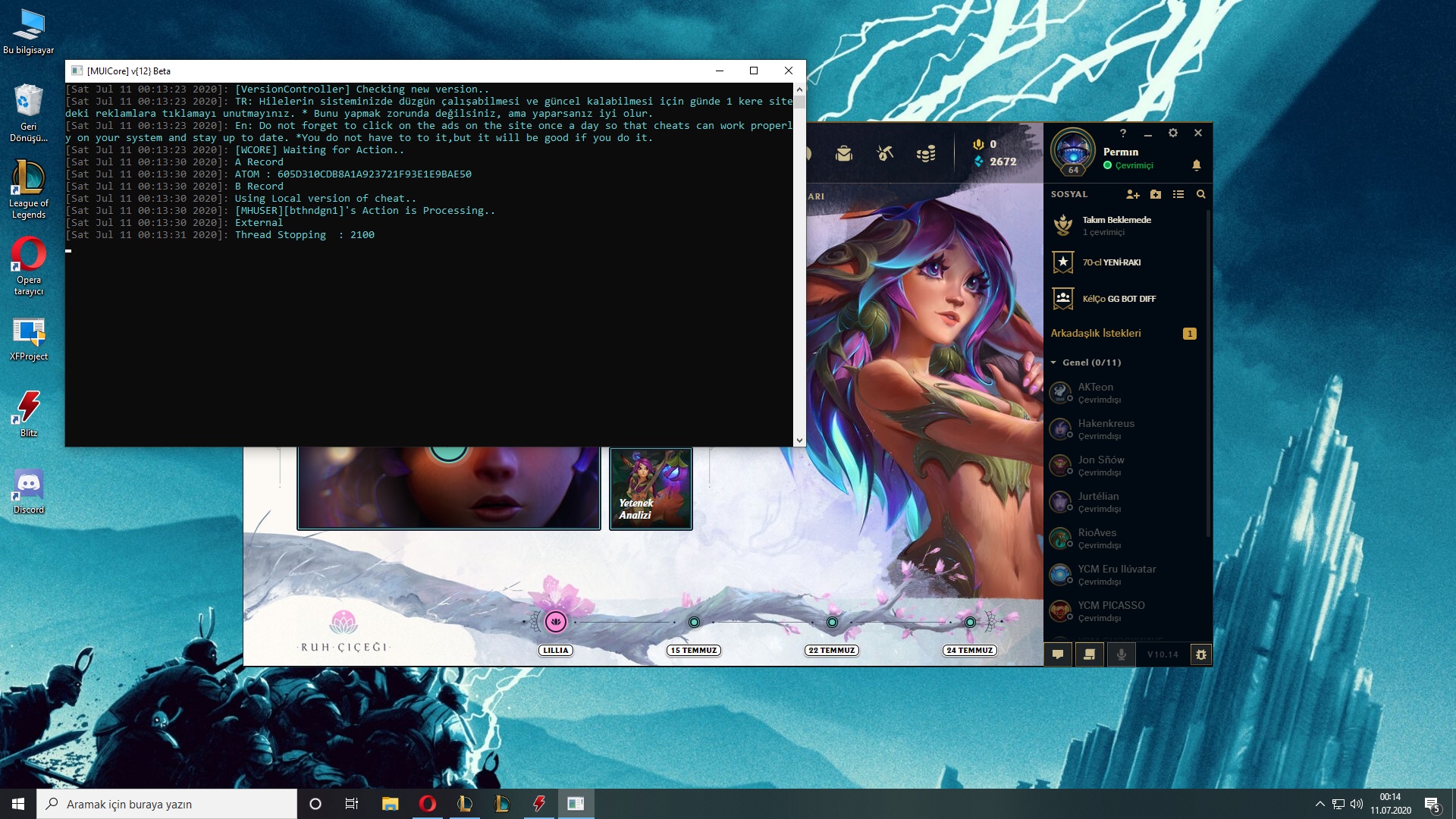Open the Collection briefcase icon in League client
The image size is (1456, 819).
(x=844, y=154)
